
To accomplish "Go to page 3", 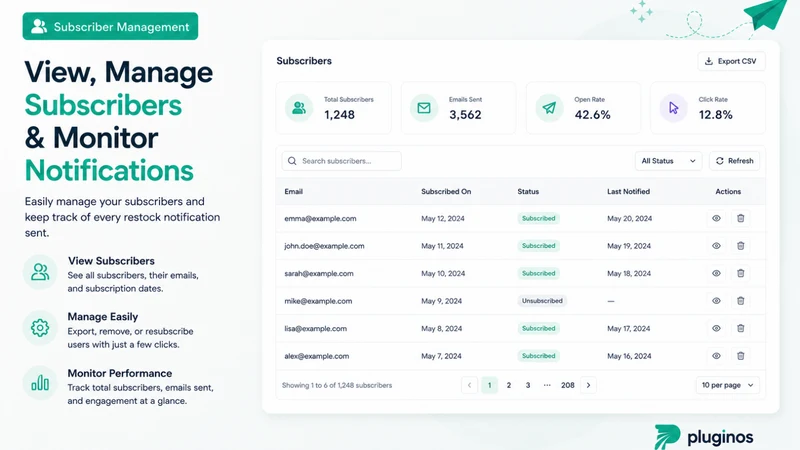I will 528,385.
